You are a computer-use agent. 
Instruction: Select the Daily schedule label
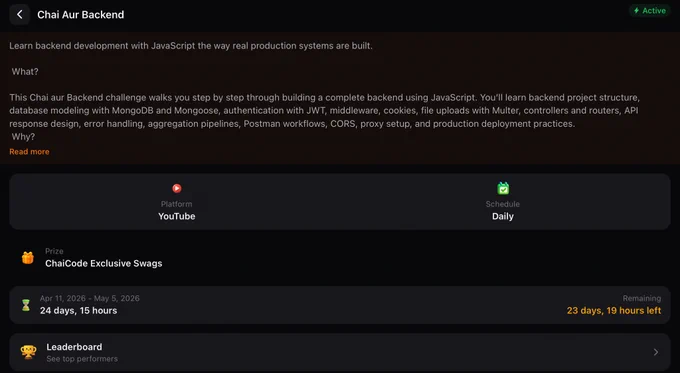[503, 216]
